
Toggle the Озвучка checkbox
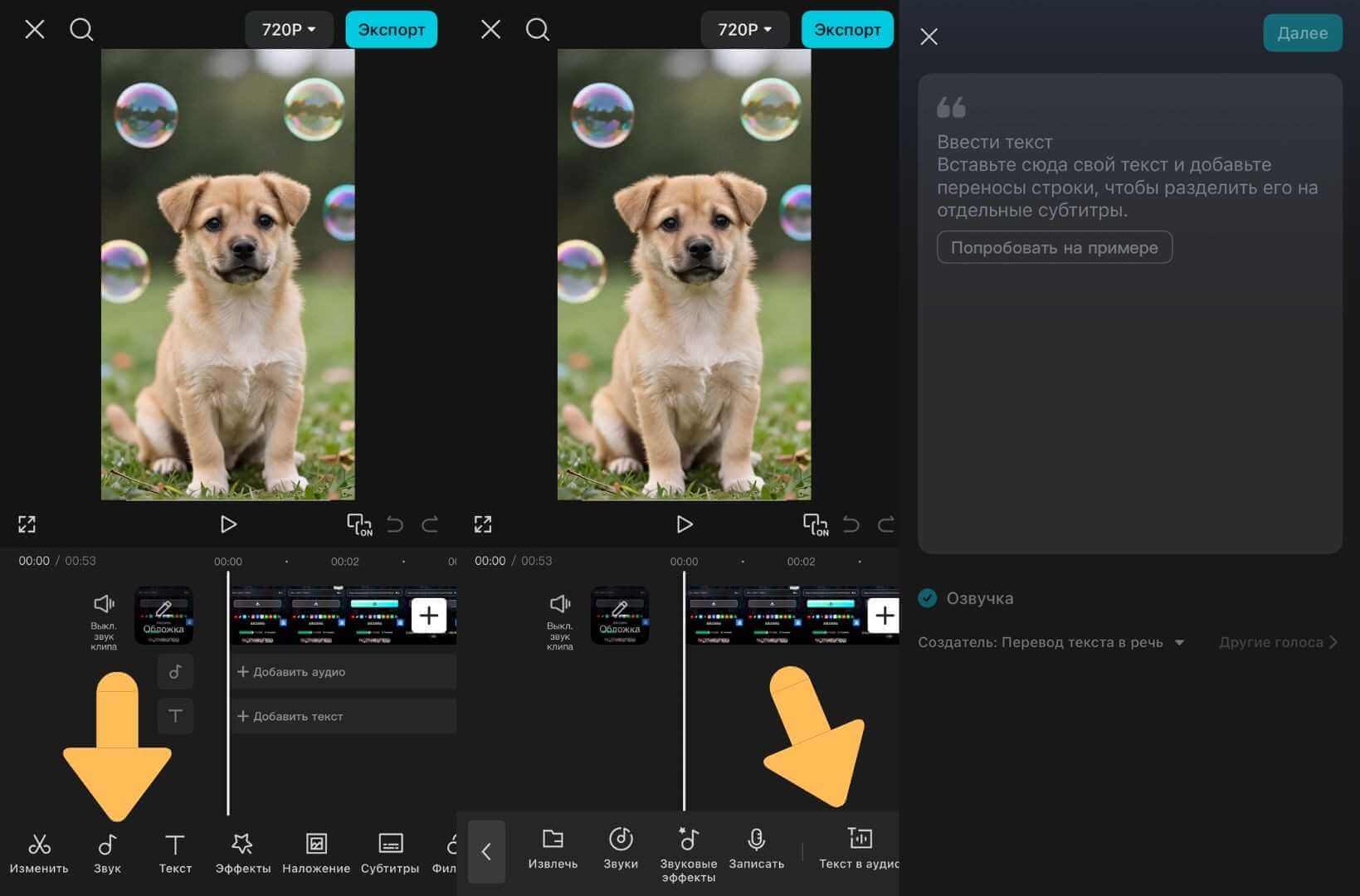coord(928,598)
